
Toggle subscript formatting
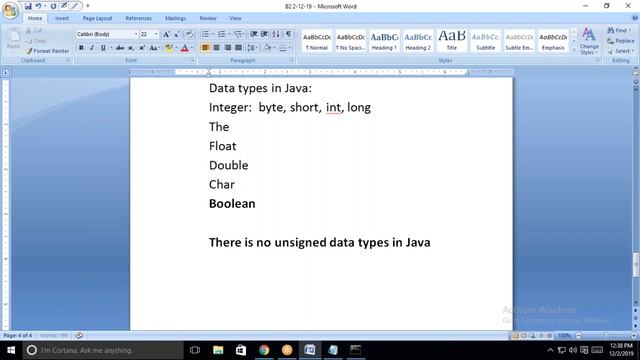pyautogui.click(x=131, y=48)
